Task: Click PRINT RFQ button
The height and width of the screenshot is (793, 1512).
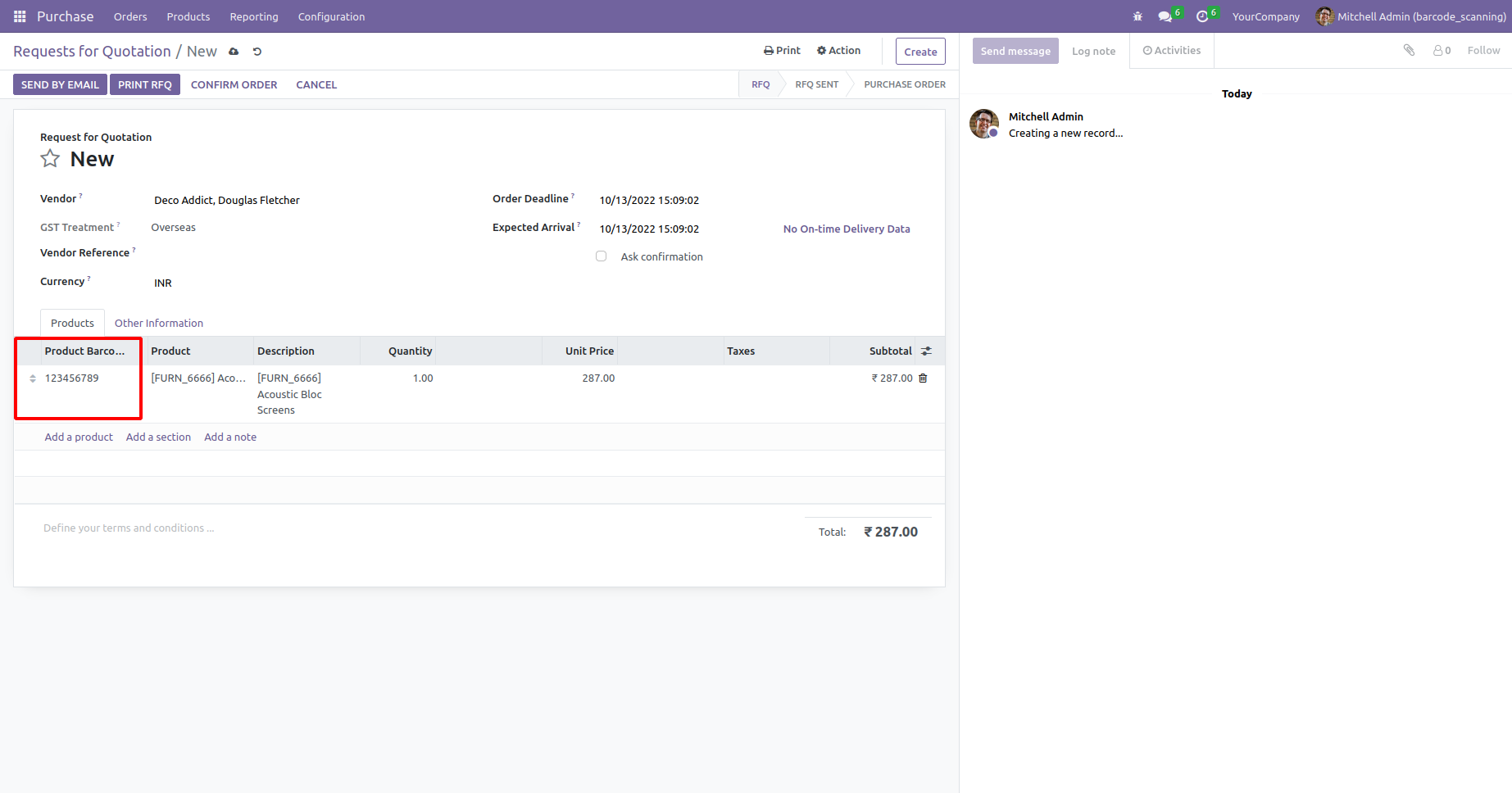Action: [145, 84]
